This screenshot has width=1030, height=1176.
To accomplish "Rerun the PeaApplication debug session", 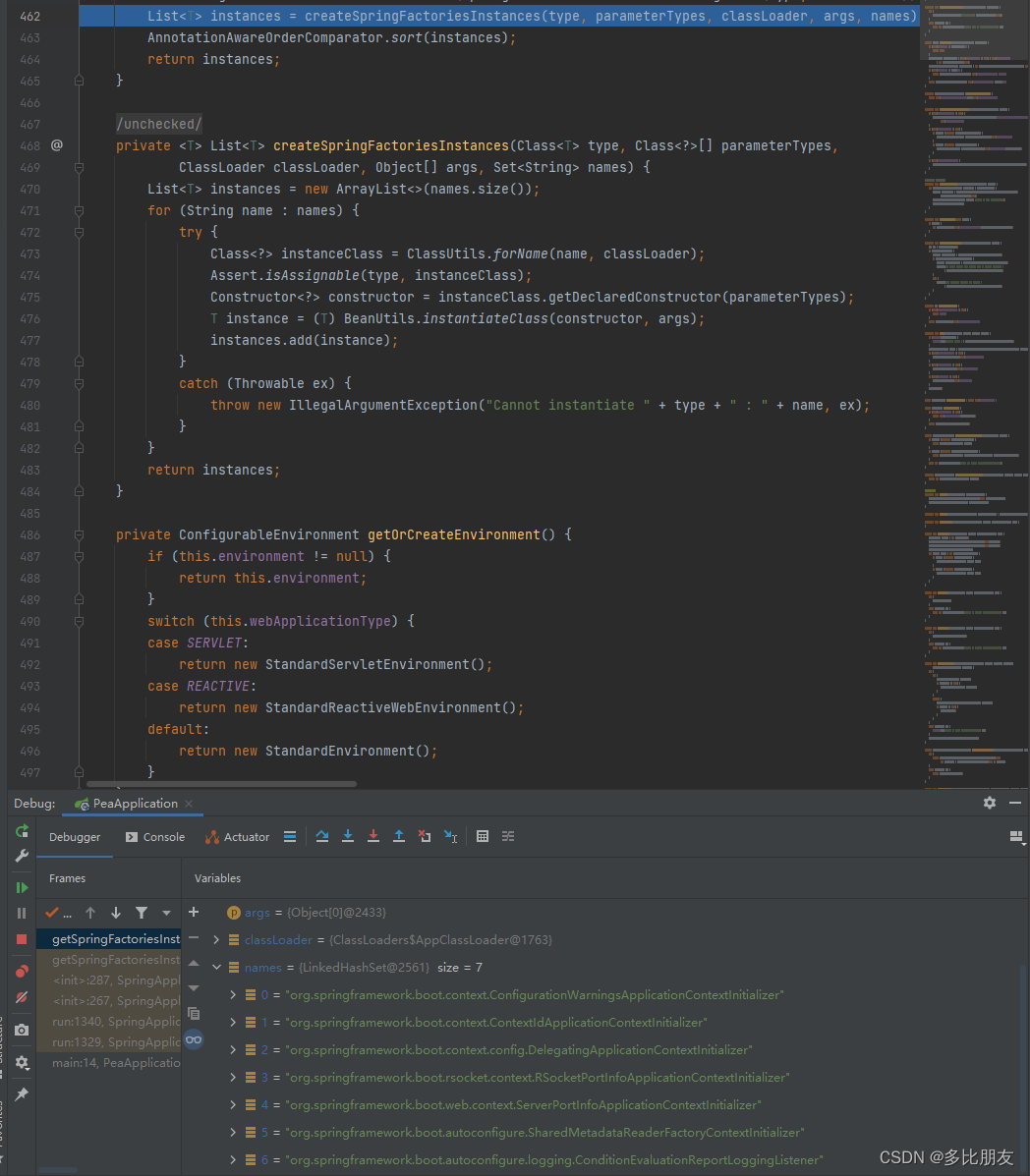I will coord(22,833).
